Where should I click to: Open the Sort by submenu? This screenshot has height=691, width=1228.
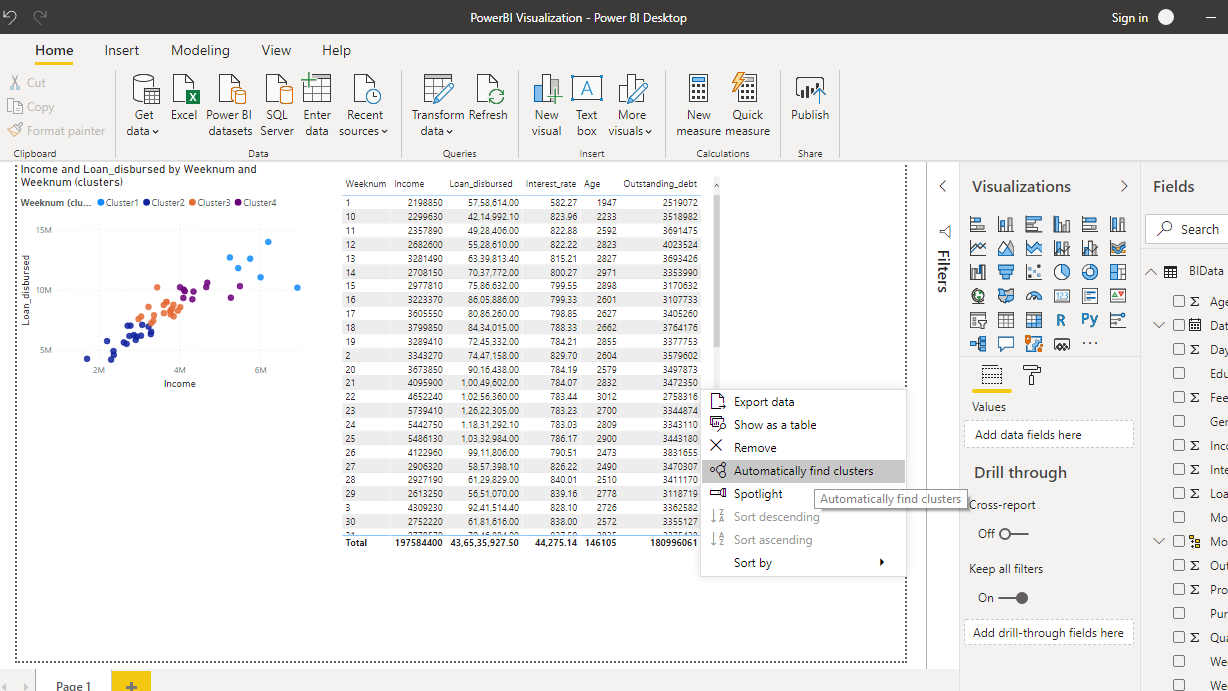[804, 563]
